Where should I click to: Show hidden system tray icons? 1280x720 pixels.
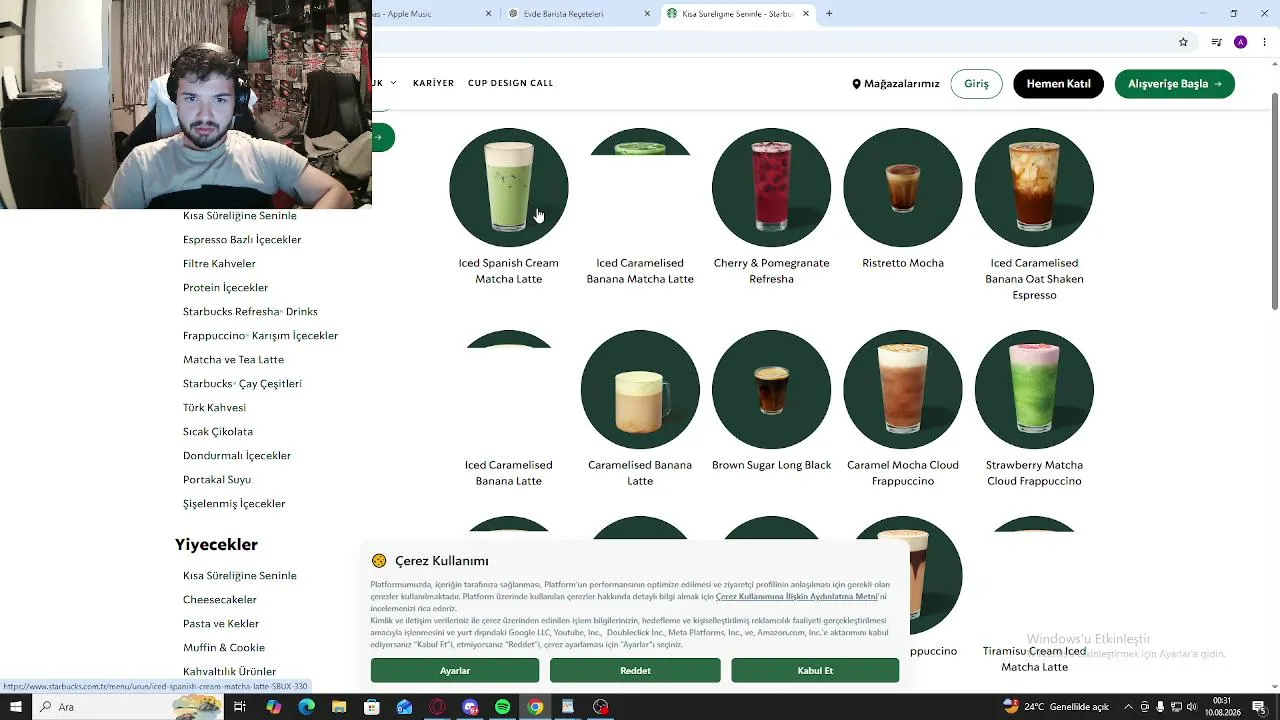pos(1129,707)
